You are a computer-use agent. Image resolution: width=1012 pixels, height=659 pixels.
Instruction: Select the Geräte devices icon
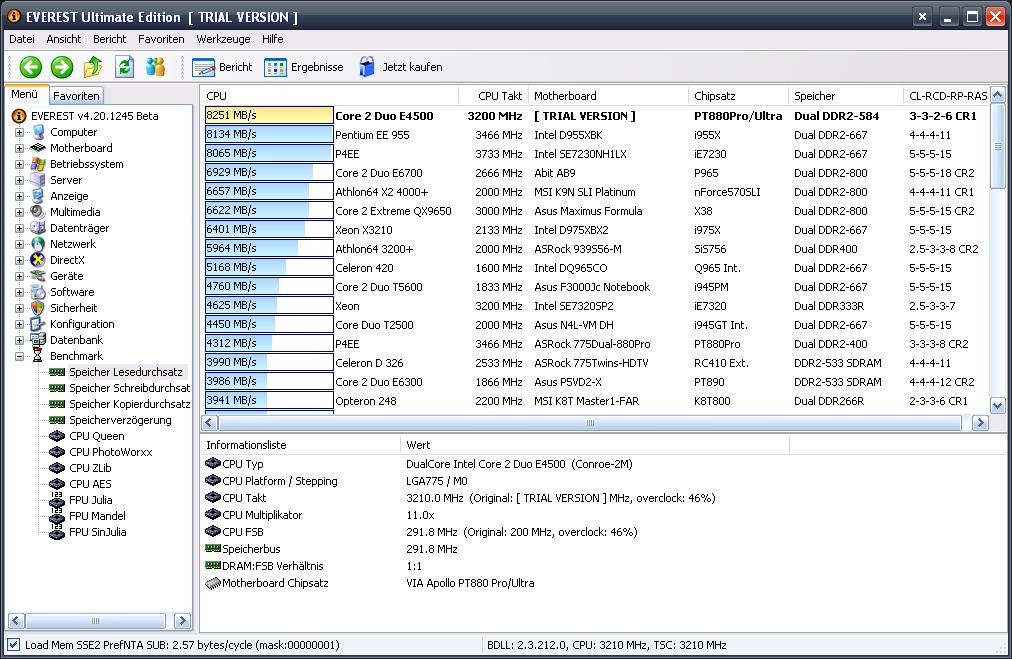[39, 276]
